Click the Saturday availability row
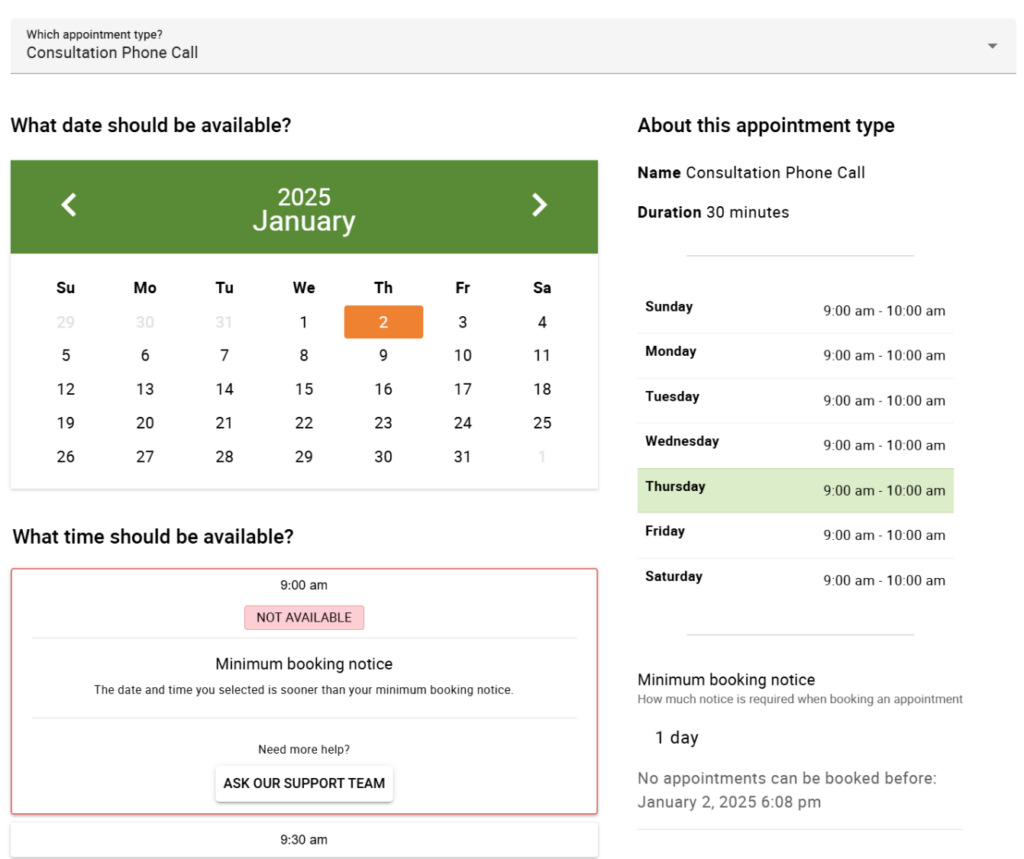 (x=795, y=580)
